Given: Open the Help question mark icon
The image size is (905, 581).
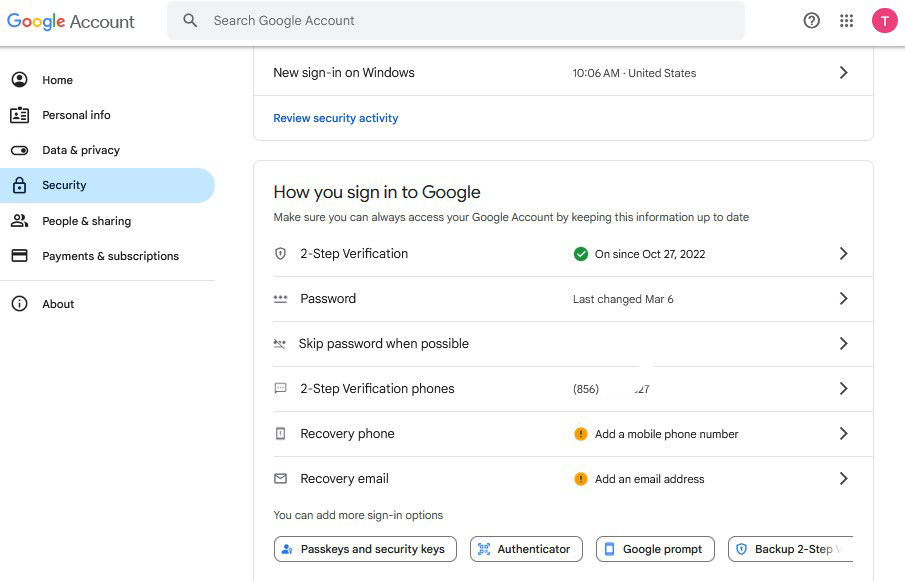Looking at the screenshot, I should tap(812, 21).
